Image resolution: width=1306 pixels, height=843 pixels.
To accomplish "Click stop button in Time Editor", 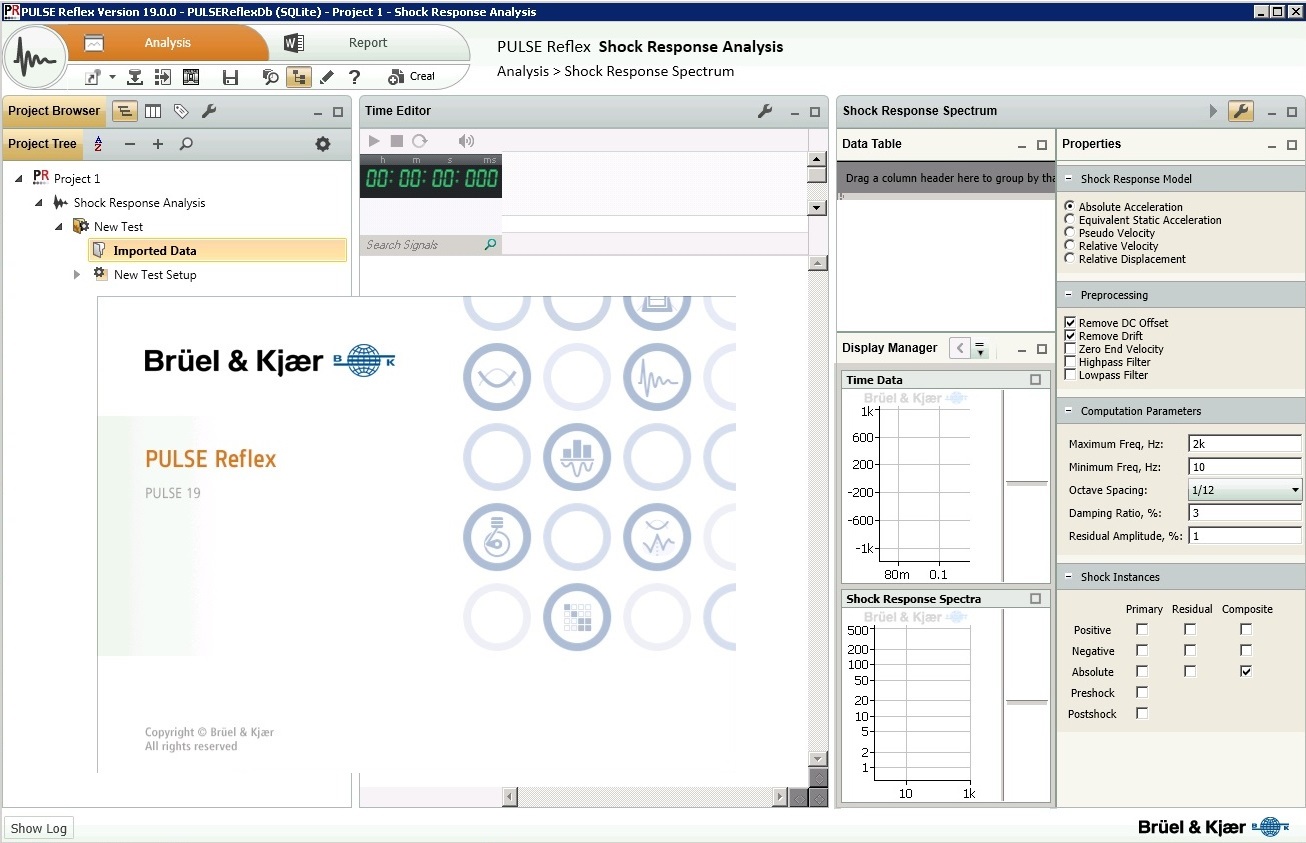I will [x=397, y=141].
